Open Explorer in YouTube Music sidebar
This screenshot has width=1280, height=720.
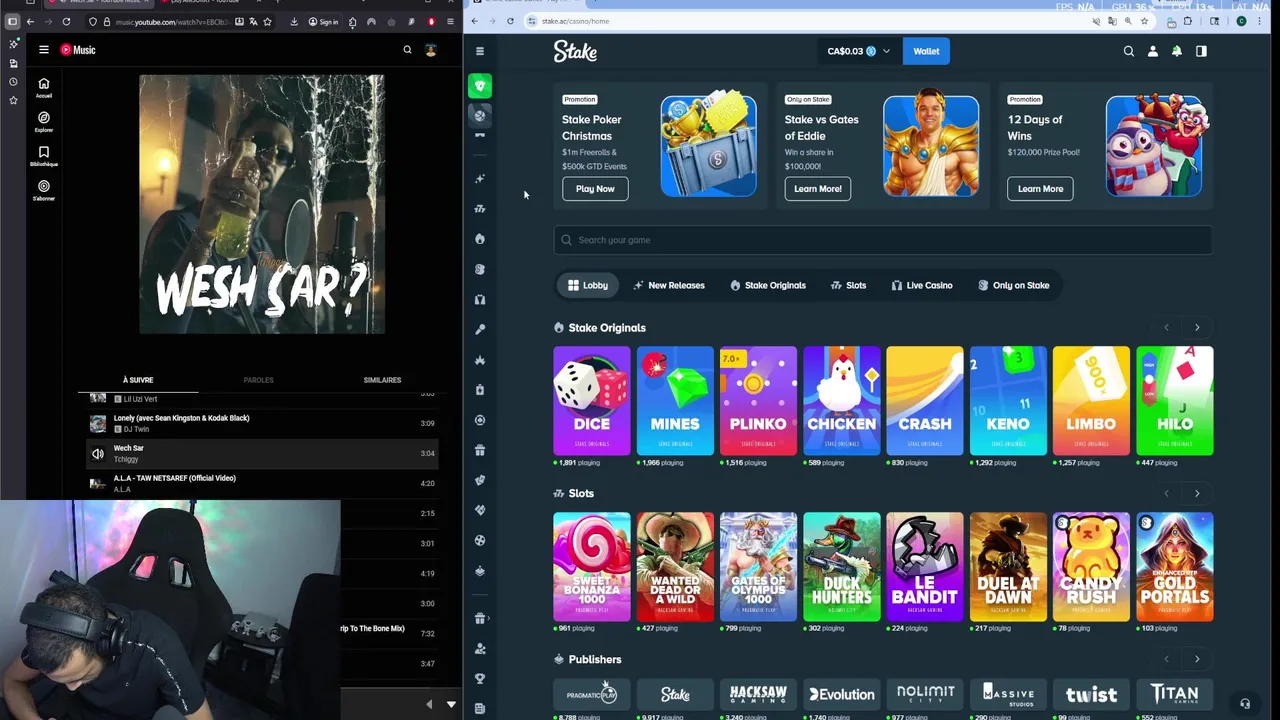pyautogui.click(x=44, y=121)
